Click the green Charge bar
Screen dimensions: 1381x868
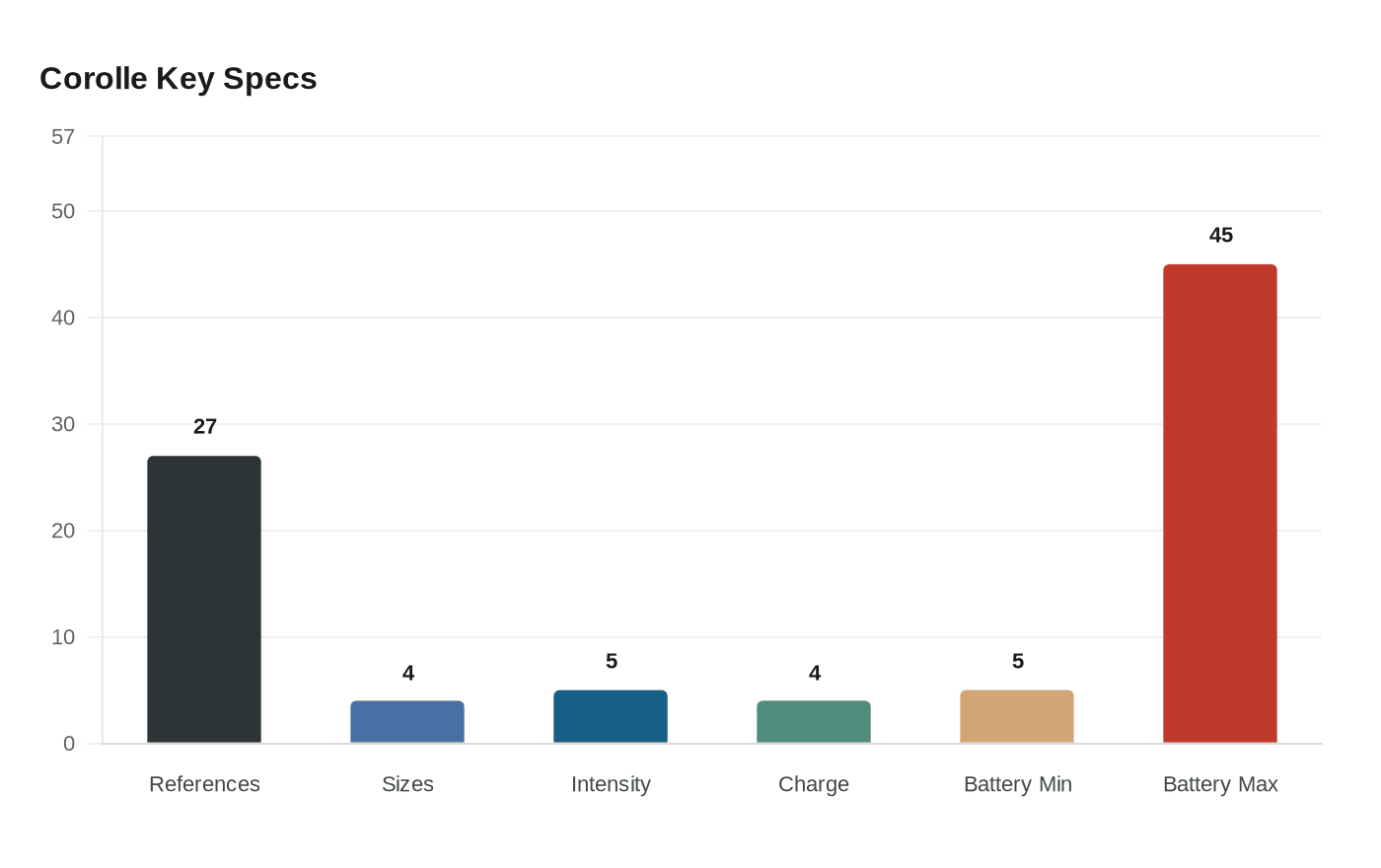[814, 722]
